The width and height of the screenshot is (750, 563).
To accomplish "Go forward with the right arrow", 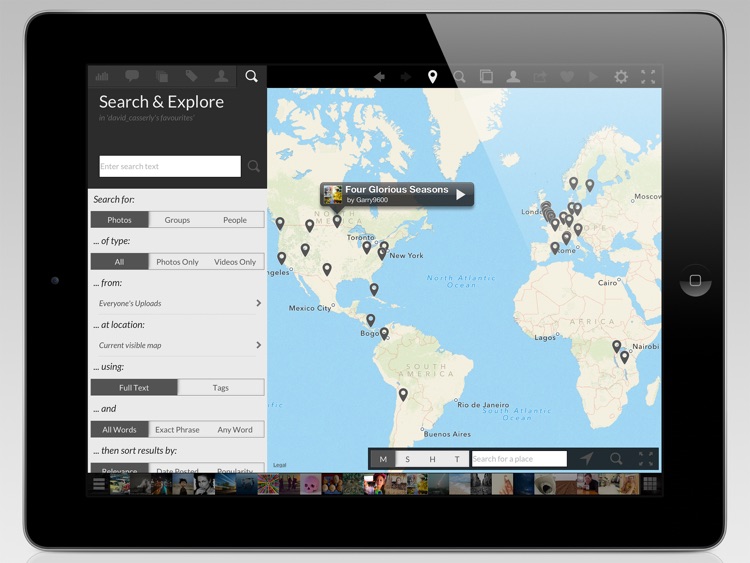I will pos(406,77).
